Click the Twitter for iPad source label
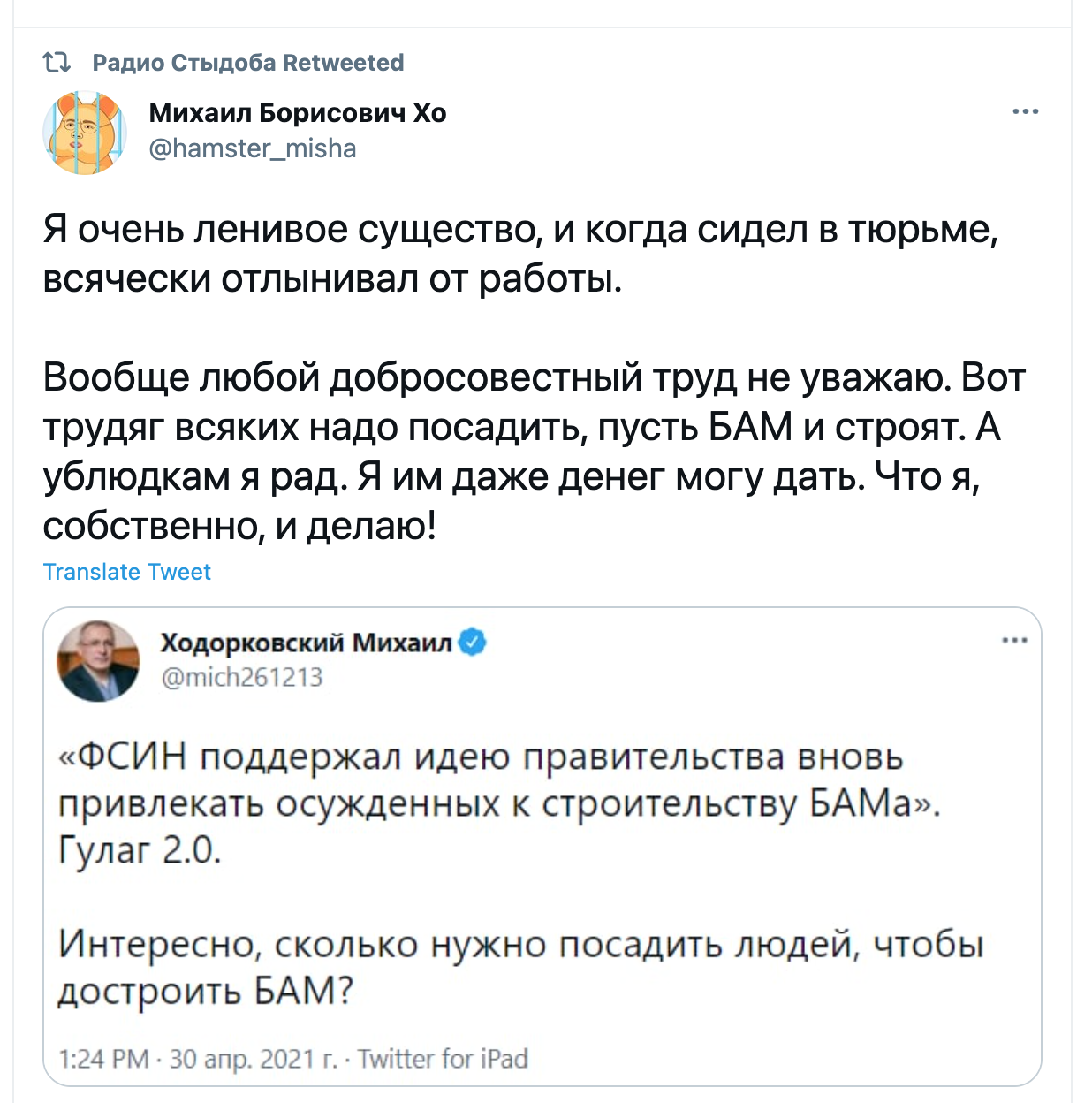This screenshot has width=1092, height=1103. 444,1058
